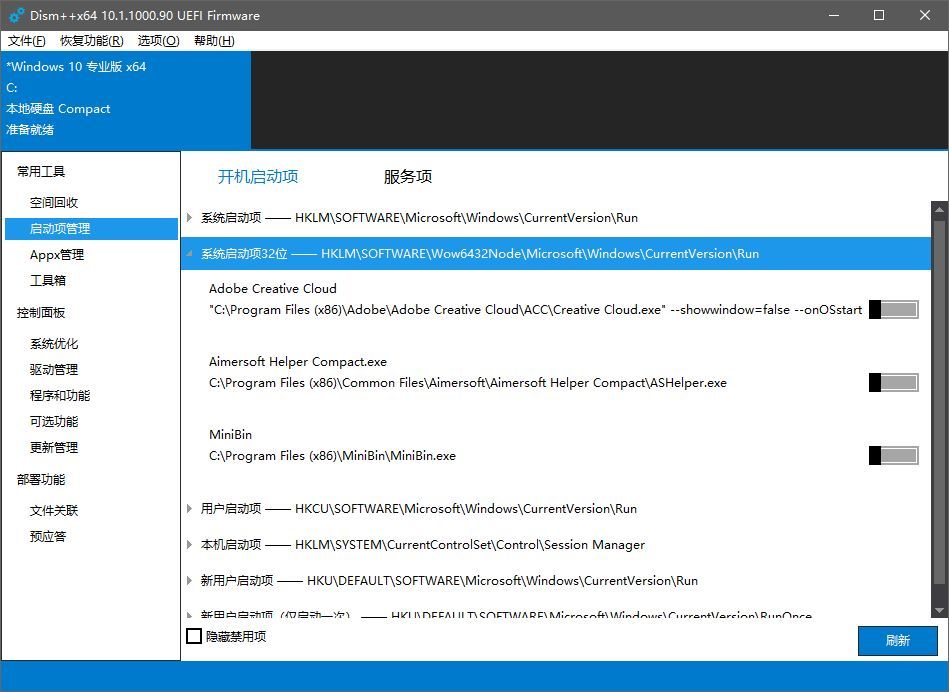Open the 选项(O) menu

159,41
